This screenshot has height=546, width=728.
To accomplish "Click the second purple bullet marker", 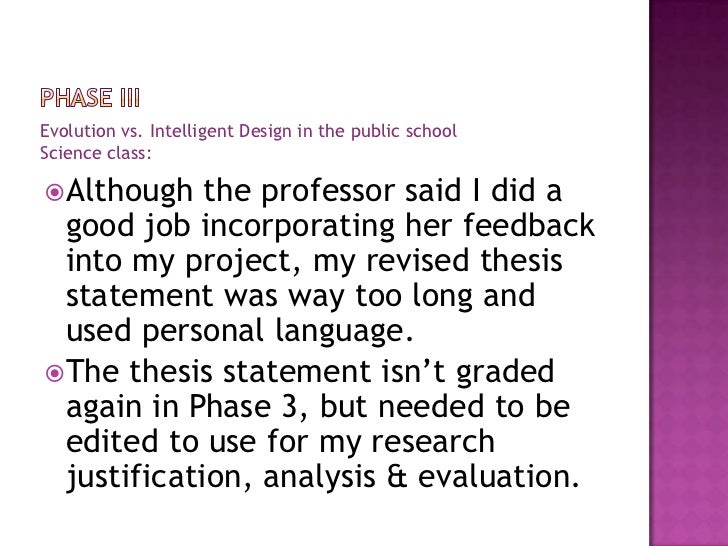I will coord(54,373).
